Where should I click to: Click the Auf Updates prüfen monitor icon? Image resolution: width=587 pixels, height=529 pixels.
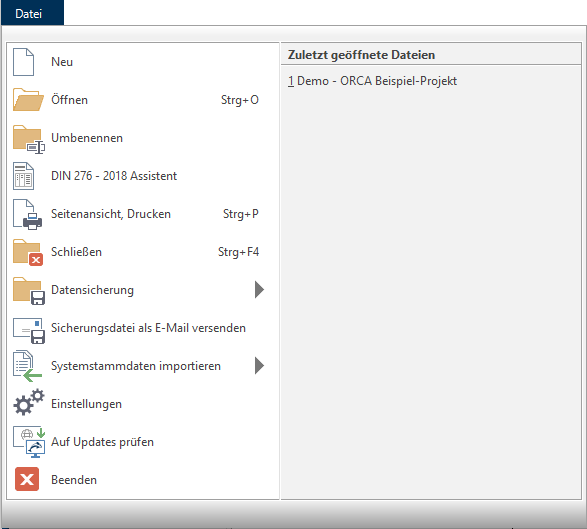click(x=29, y=442)
